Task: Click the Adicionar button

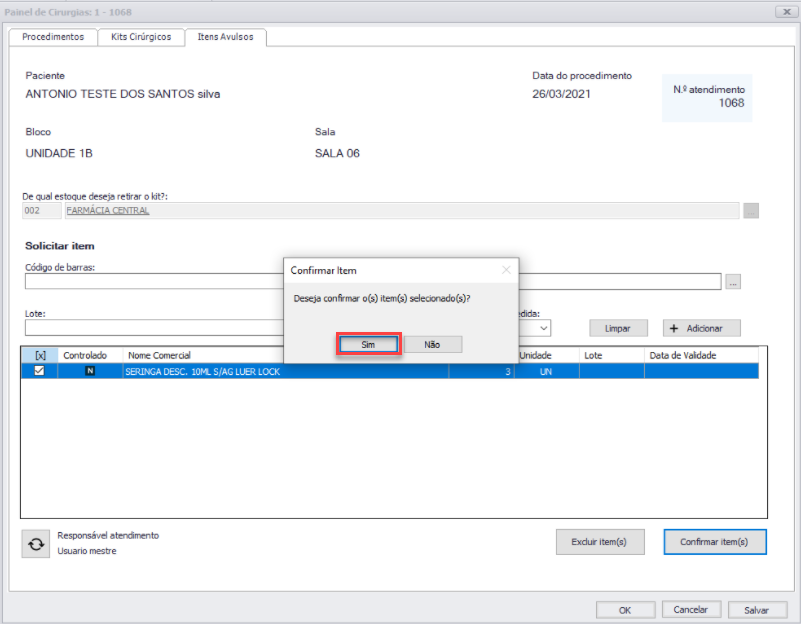Action: (701, 328)
